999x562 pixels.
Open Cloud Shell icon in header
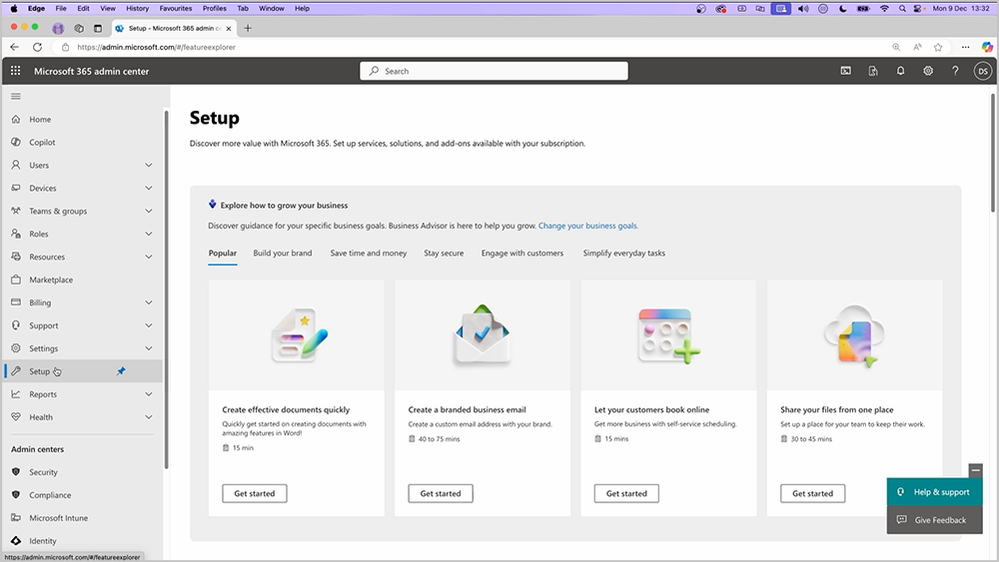[x=845, y=71]
